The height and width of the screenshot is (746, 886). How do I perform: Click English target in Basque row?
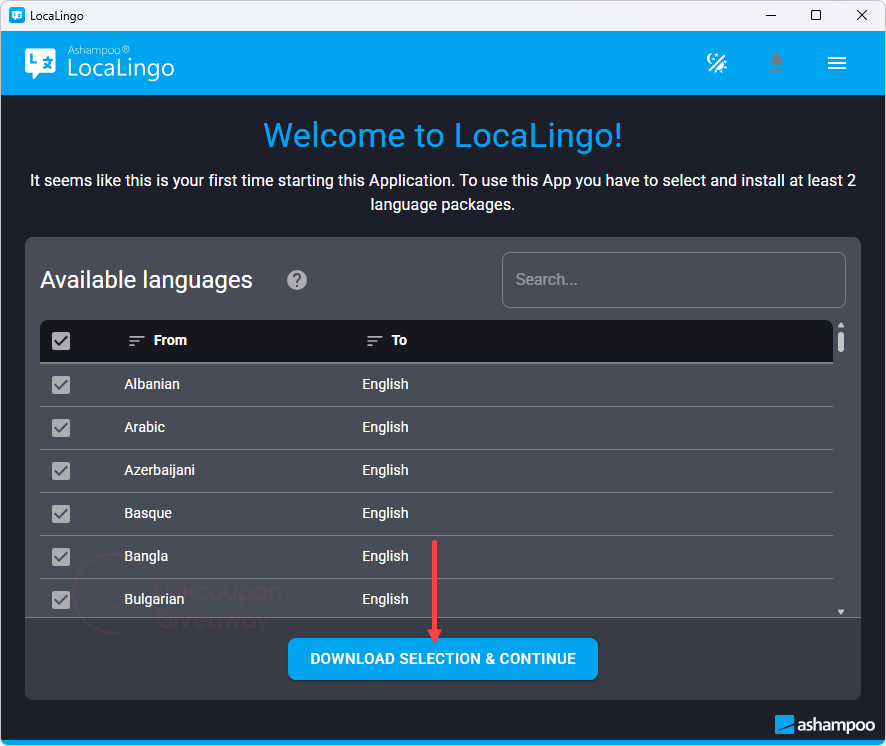[x=385, y=513]
